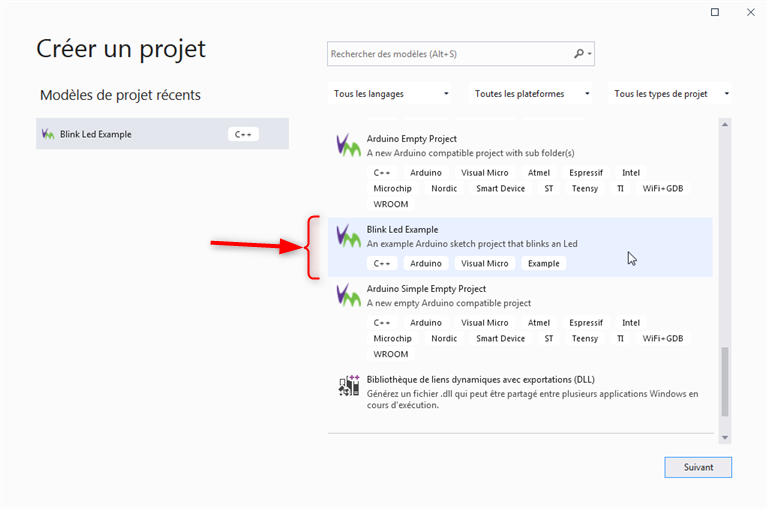This screenshot has width=768, height=510.
Task: Click the 'Example' tag of Blink Led Example
Action: click(543, 263)
